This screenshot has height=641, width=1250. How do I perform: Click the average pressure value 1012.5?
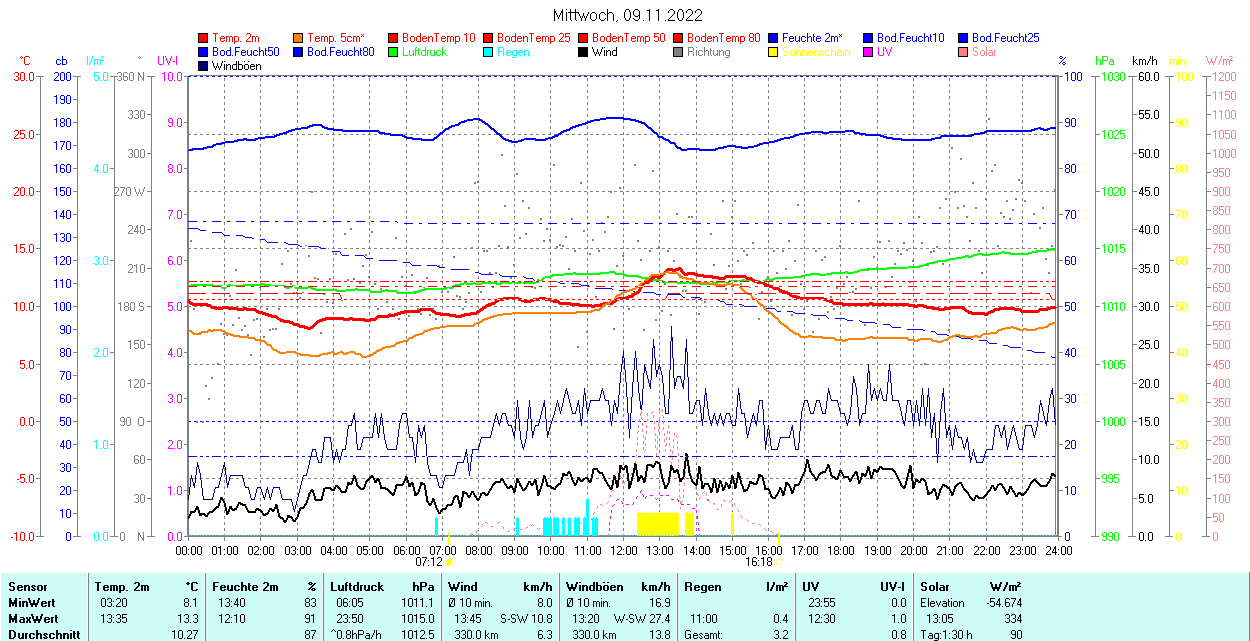(x=419, y=635)
